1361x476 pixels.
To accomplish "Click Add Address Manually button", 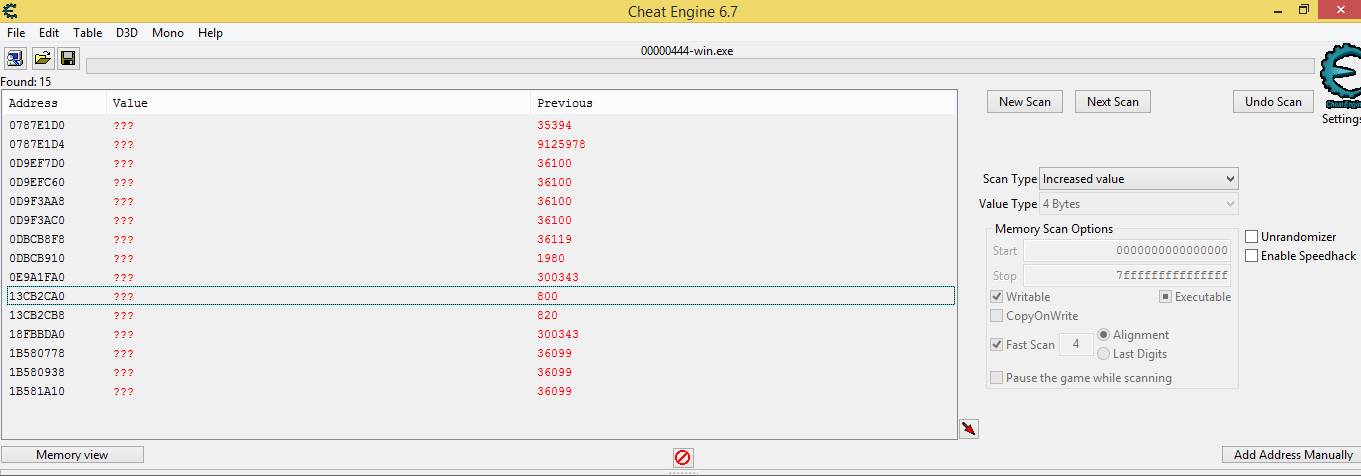I will pos(1293,455).
